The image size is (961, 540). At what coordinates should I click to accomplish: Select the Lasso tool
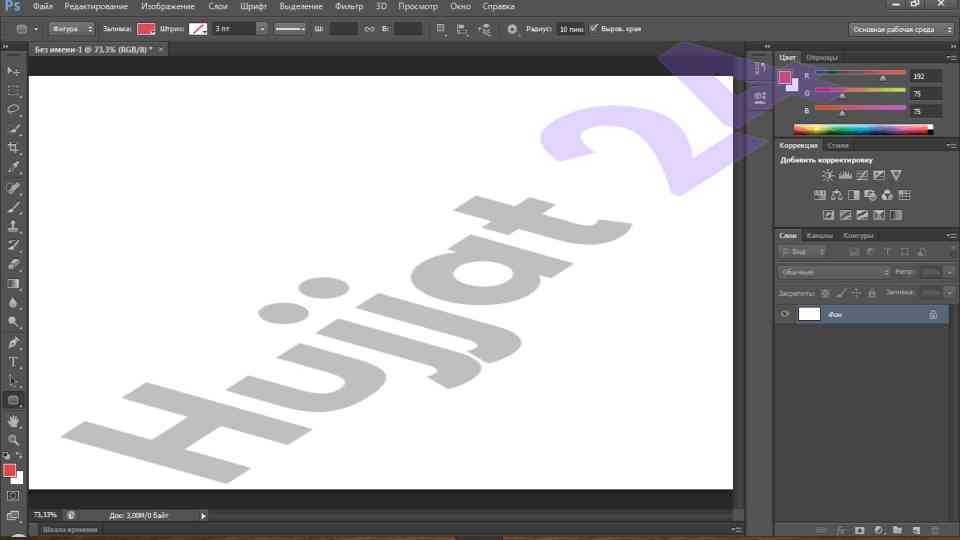[x=14, y=109]
